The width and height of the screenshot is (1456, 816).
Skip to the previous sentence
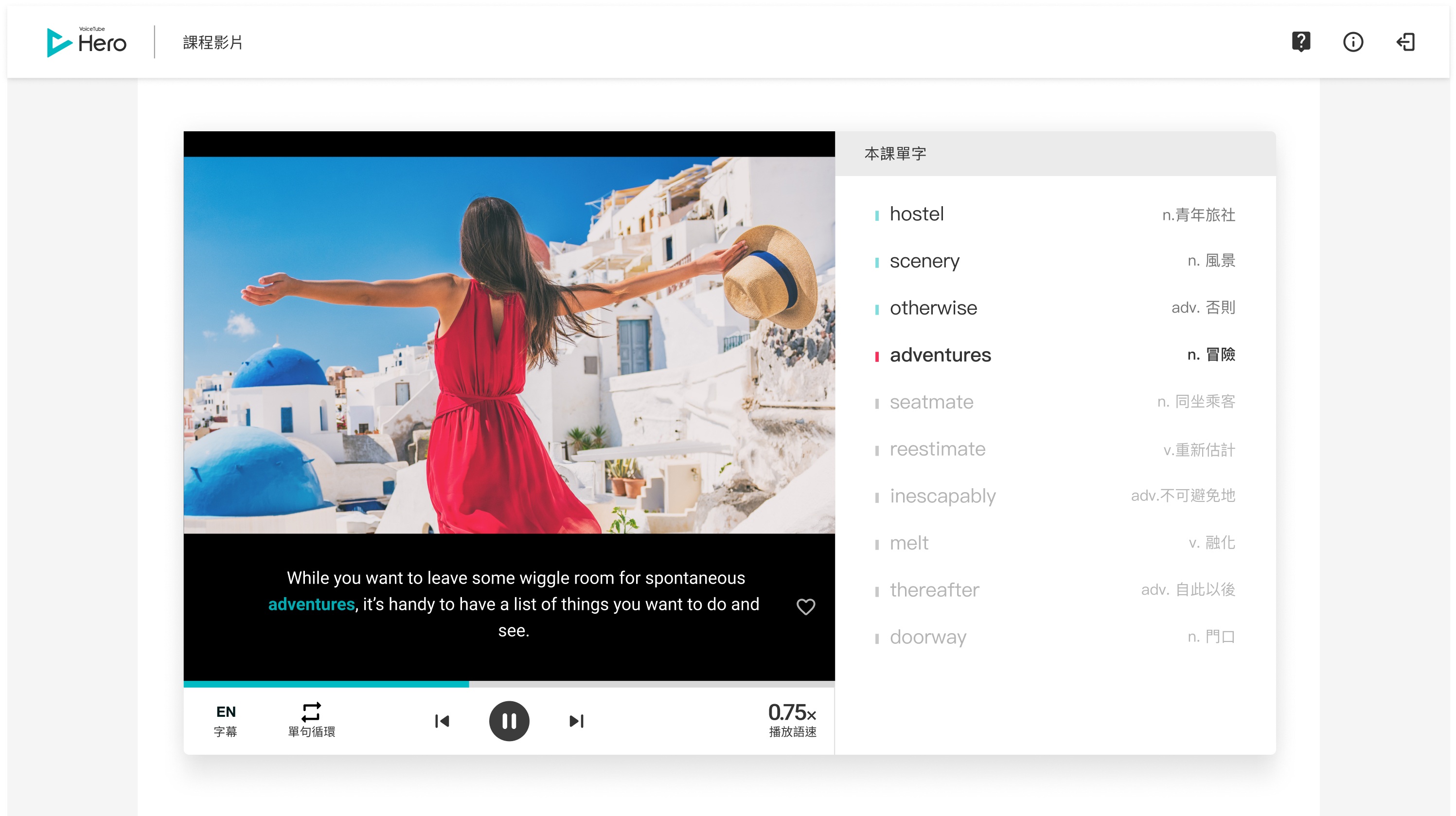pyautogui.click(x=442, y=721)
